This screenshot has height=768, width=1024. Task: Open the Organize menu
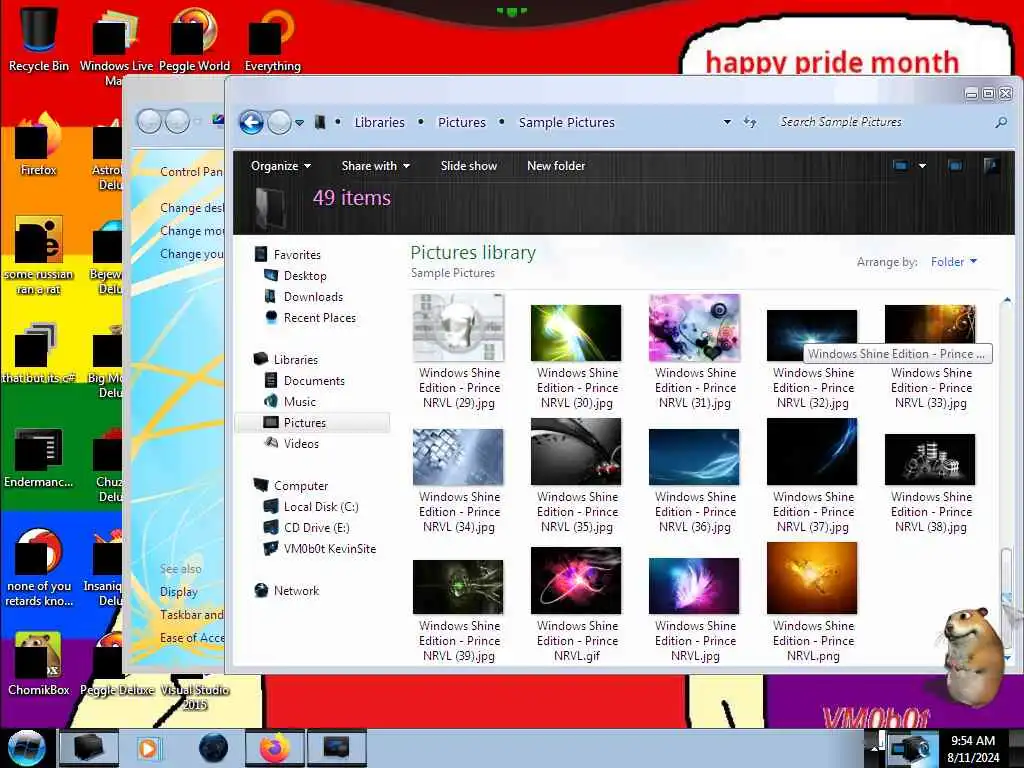pyautogui.click(x=281, y=166)
